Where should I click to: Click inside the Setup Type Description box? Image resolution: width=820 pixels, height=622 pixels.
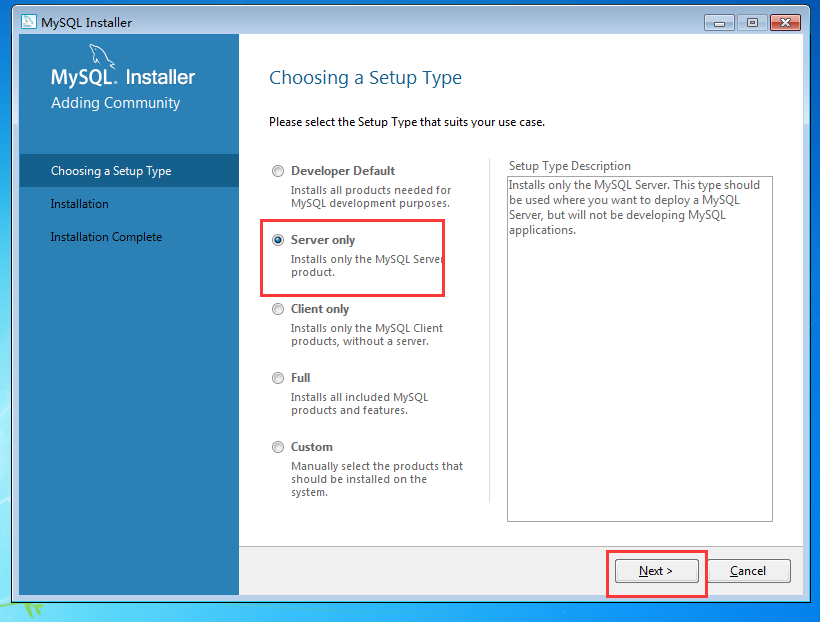coord(640,349)
